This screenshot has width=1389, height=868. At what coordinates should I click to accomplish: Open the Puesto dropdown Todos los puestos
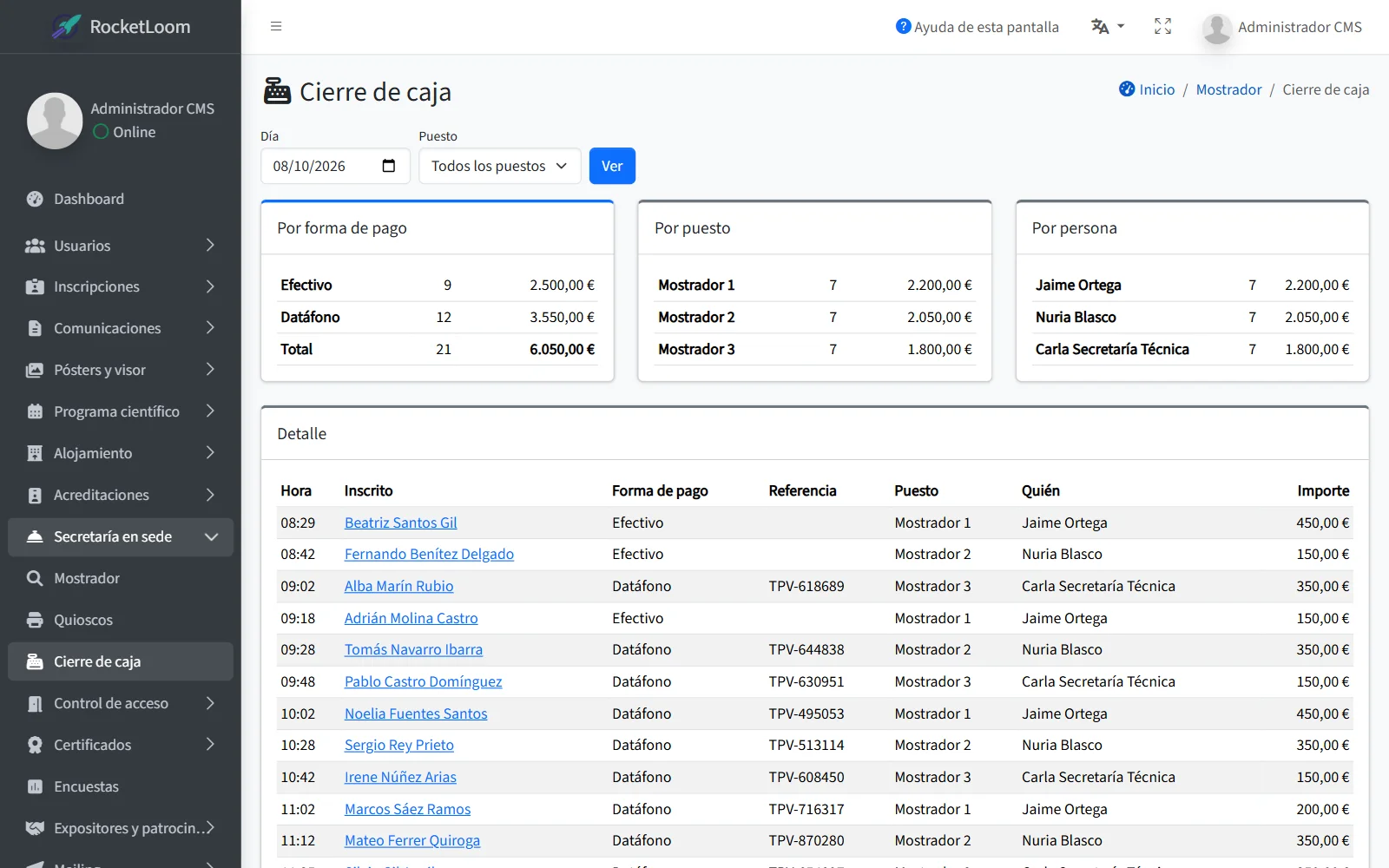click(500, 166)
